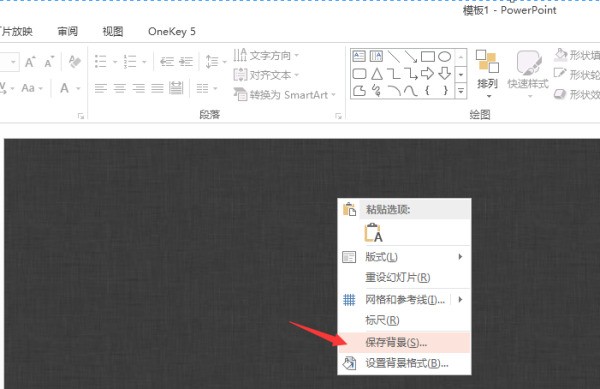Screen dimensions: 600x389
Task: Justify the paragraph text
Action: point(157,89)
